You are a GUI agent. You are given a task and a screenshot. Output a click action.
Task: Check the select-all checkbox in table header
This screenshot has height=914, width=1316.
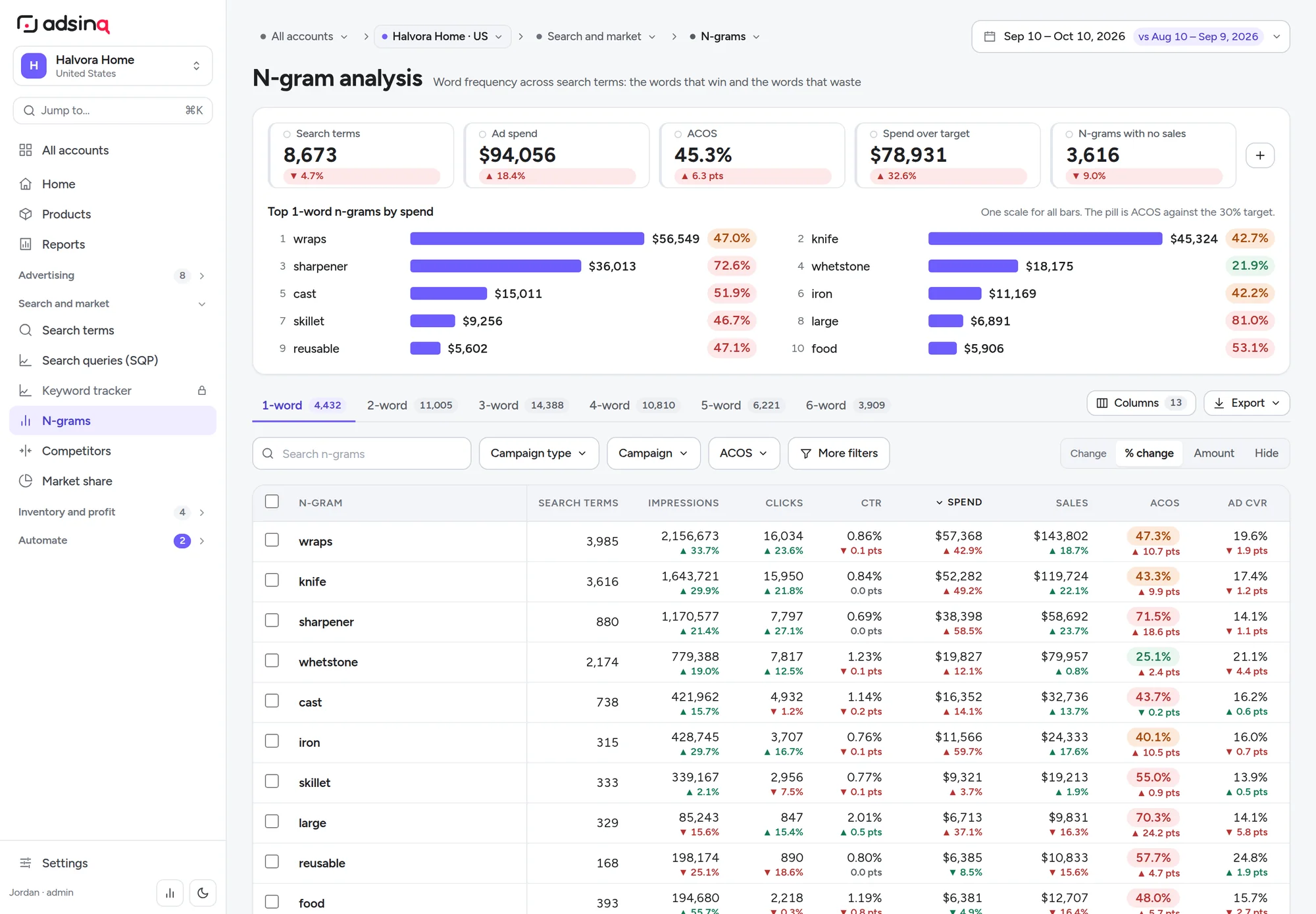pyautogui.click(x=272, y=501)
